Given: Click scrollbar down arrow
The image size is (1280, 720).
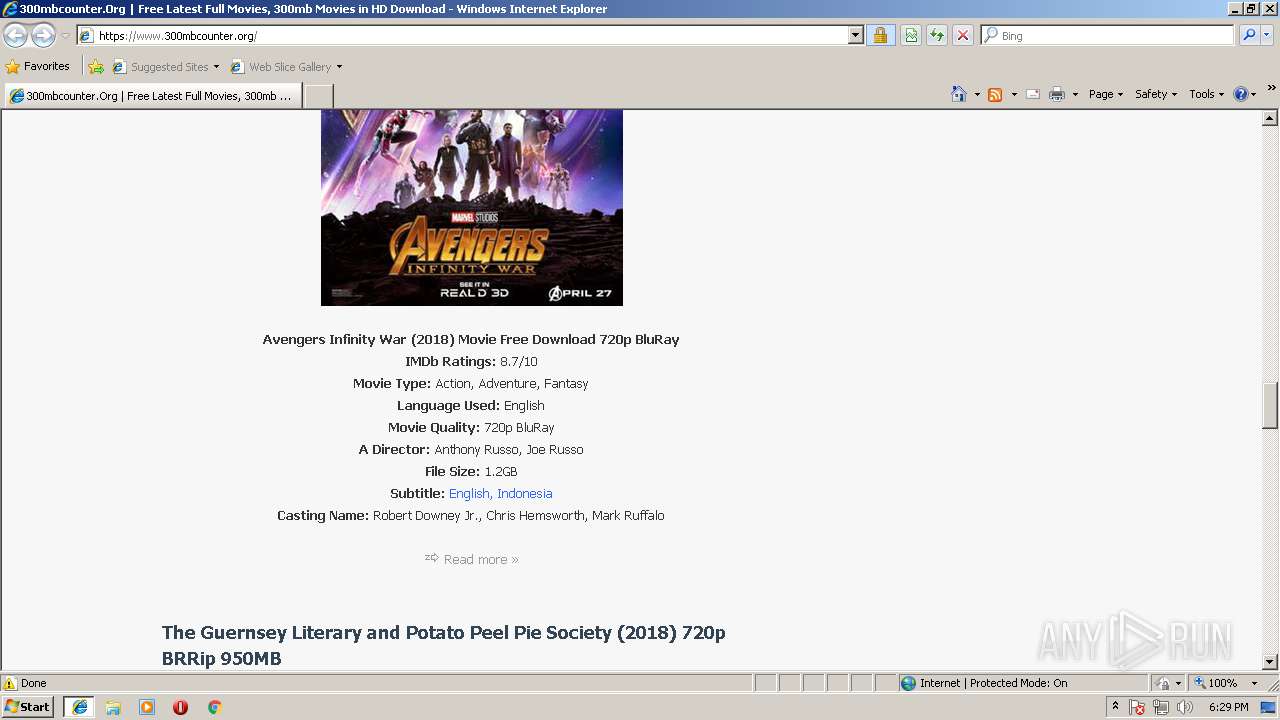Looking at the screenshot, I should (1270, 662).
